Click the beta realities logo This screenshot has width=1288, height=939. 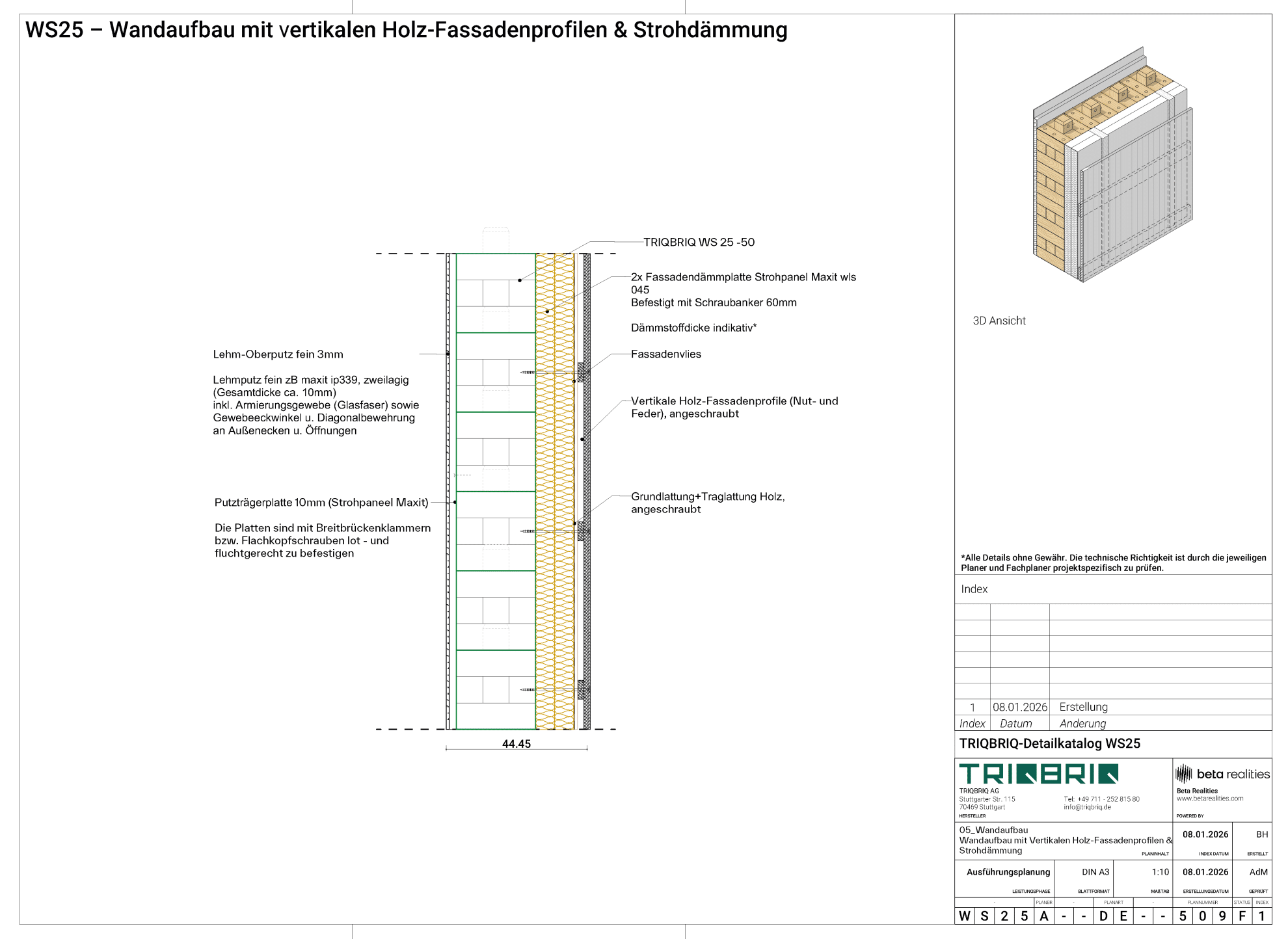click(1222, 774)
